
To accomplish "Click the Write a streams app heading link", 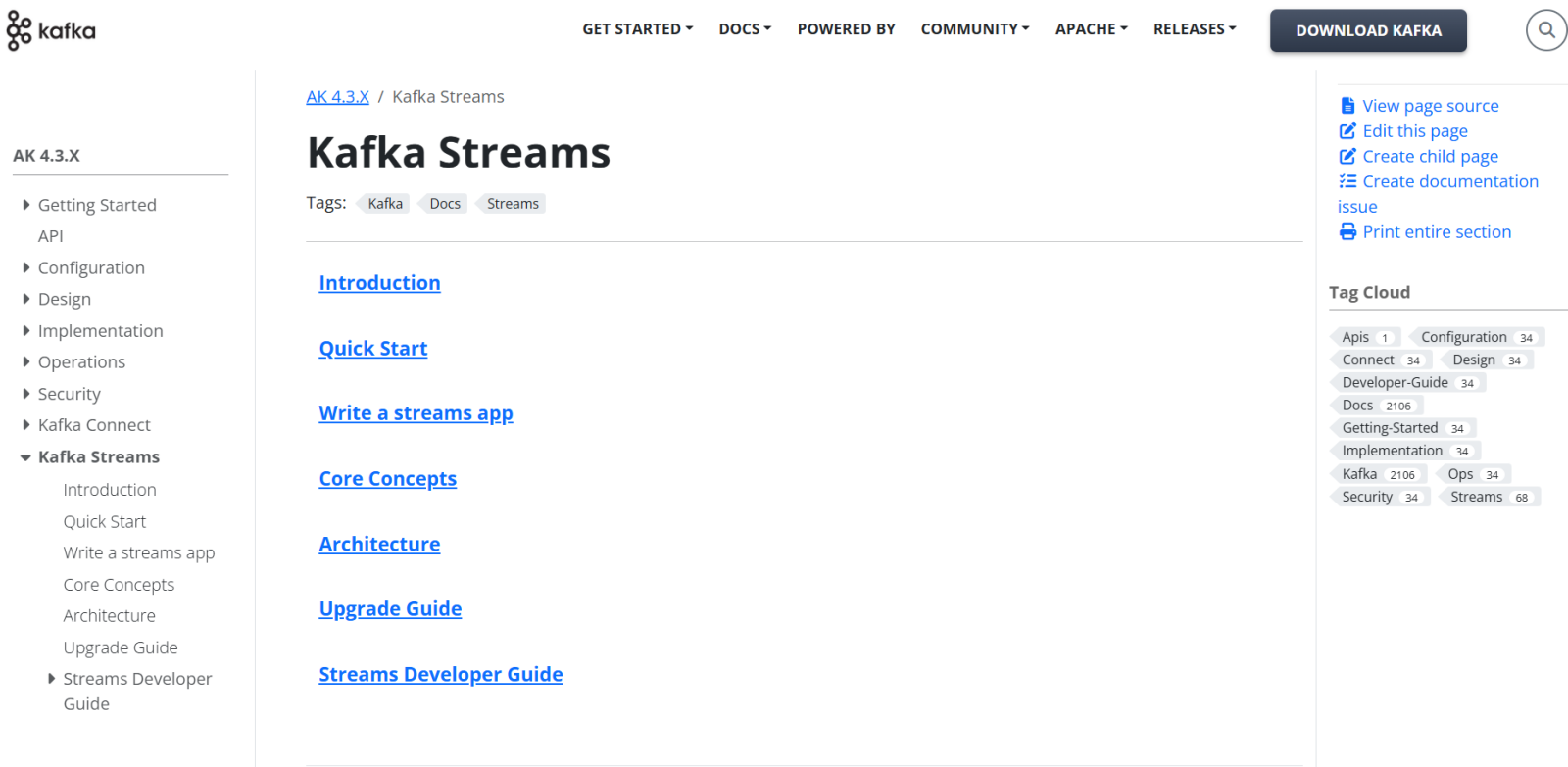I will 416,413.
